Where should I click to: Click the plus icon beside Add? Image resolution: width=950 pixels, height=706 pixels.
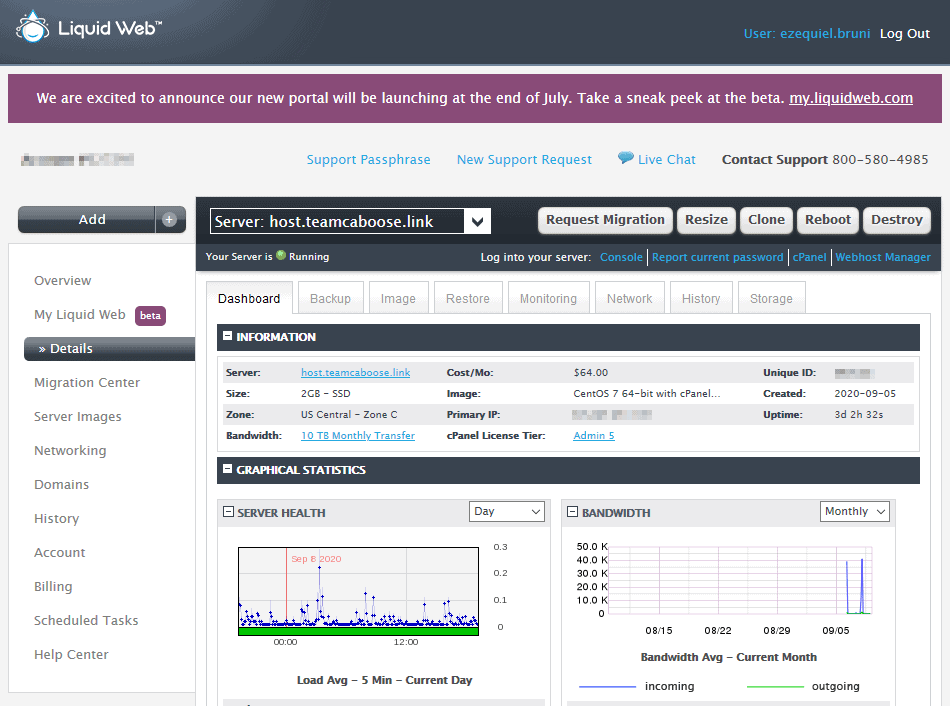click(170, 219)
